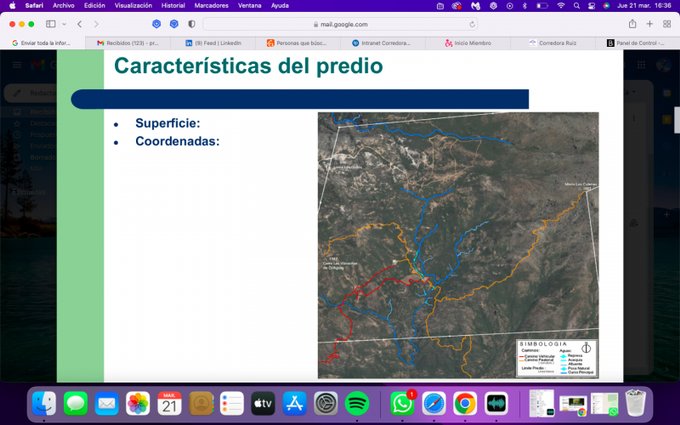
Task: Switch to the Inicio Miembro tab
Action: click(468, 43)
